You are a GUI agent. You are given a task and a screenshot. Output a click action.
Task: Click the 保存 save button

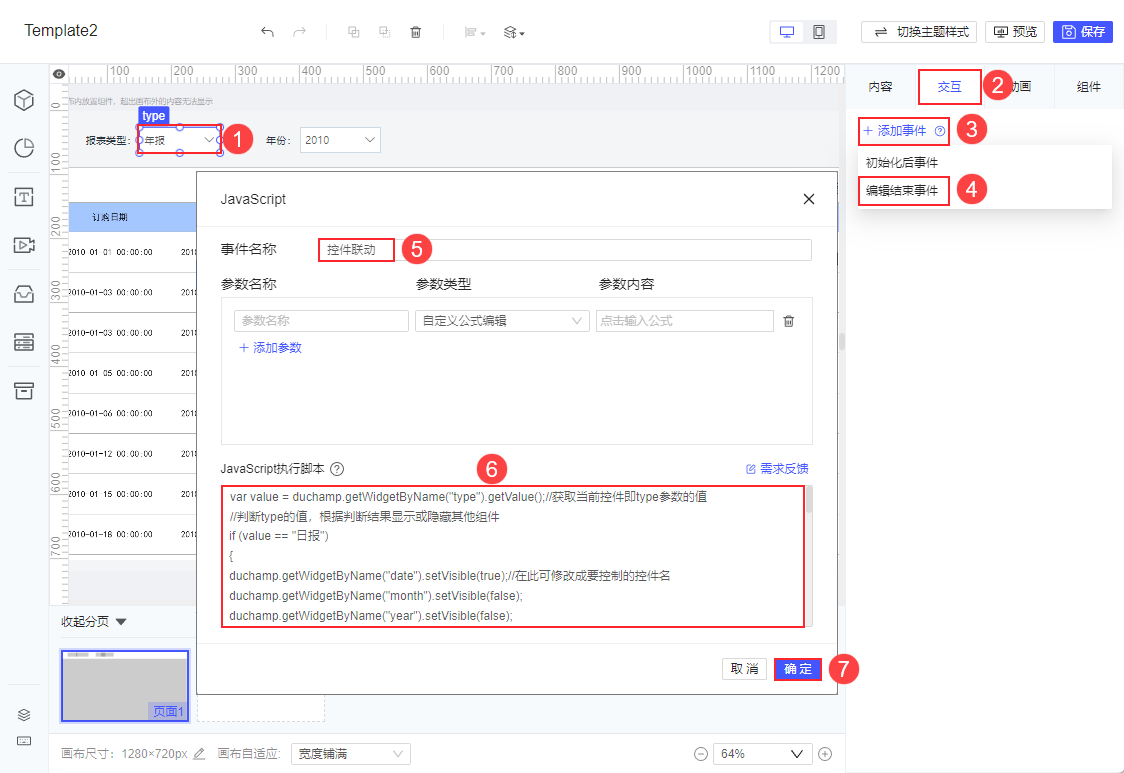[x=1082, y=31]
